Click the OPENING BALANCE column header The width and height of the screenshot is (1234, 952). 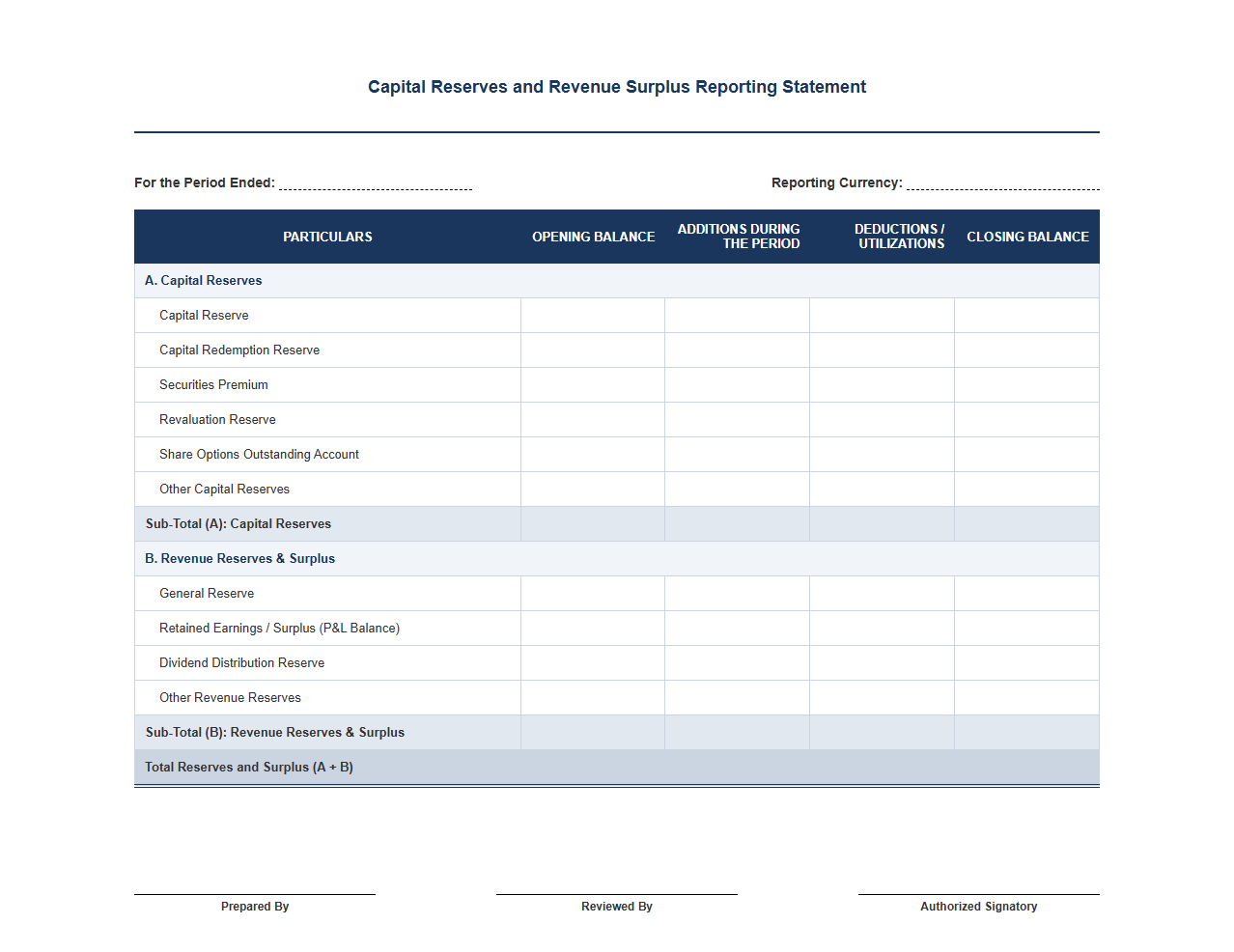(593, 237)
